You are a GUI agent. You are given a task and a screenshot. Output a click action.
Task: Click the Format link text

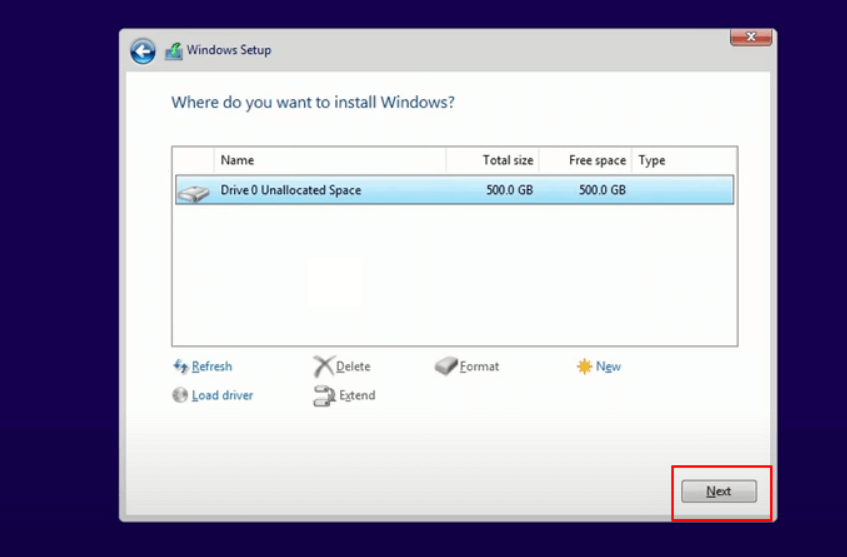pyautogui.click(x=479, y=367)
